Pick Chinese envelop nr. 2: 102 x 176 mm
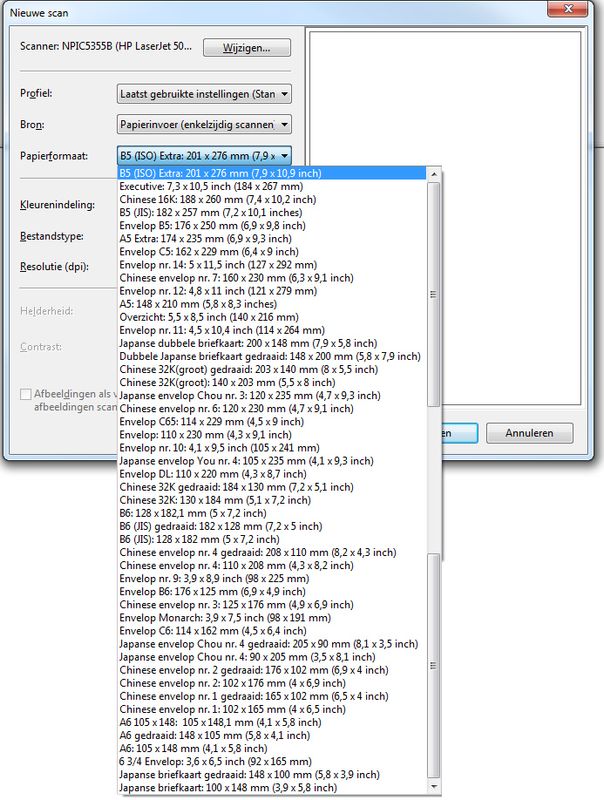Viewport: 604px width, 800px height. coord(272,683)
